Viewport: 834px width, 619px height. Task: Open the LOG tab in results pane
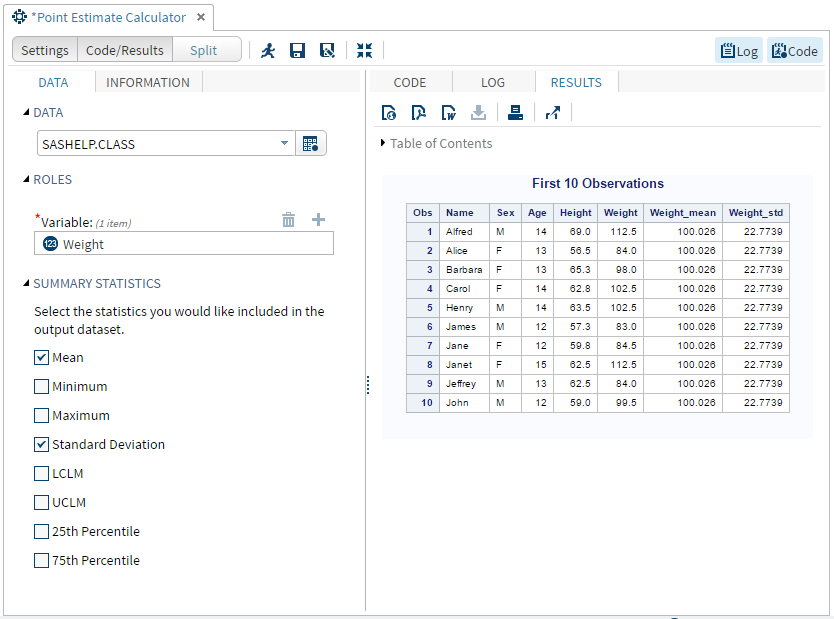(x=493, y=83)
